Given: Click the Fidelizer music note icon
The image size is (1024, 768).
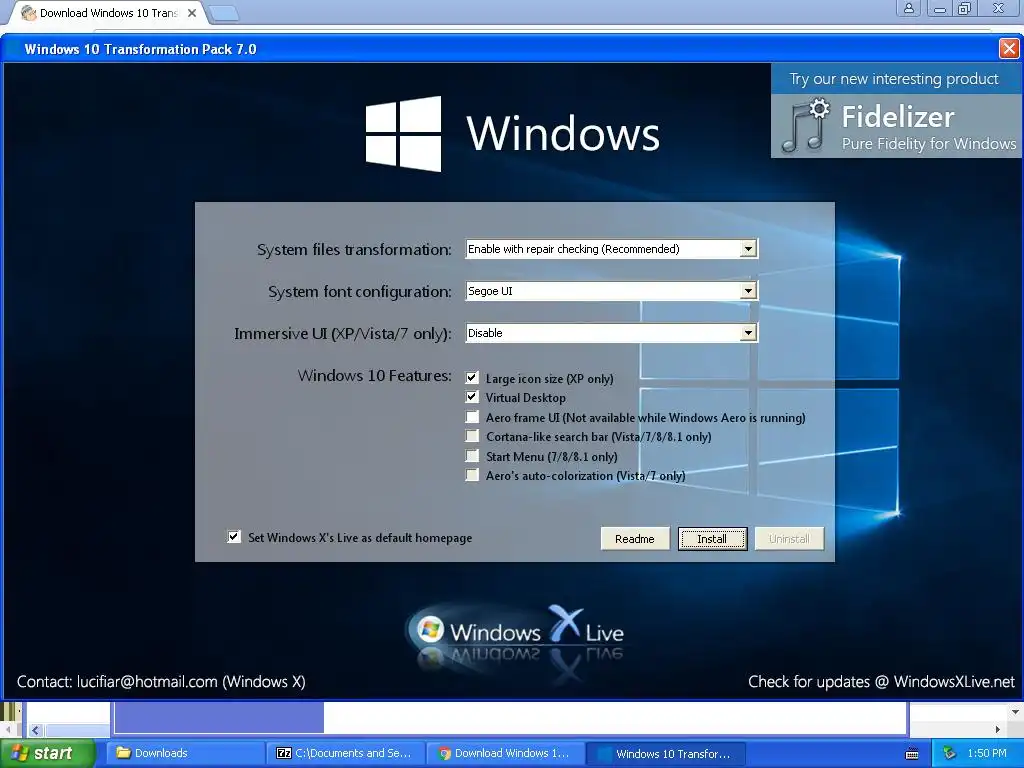Looking at the screenshot, I should tap(805, 125).
